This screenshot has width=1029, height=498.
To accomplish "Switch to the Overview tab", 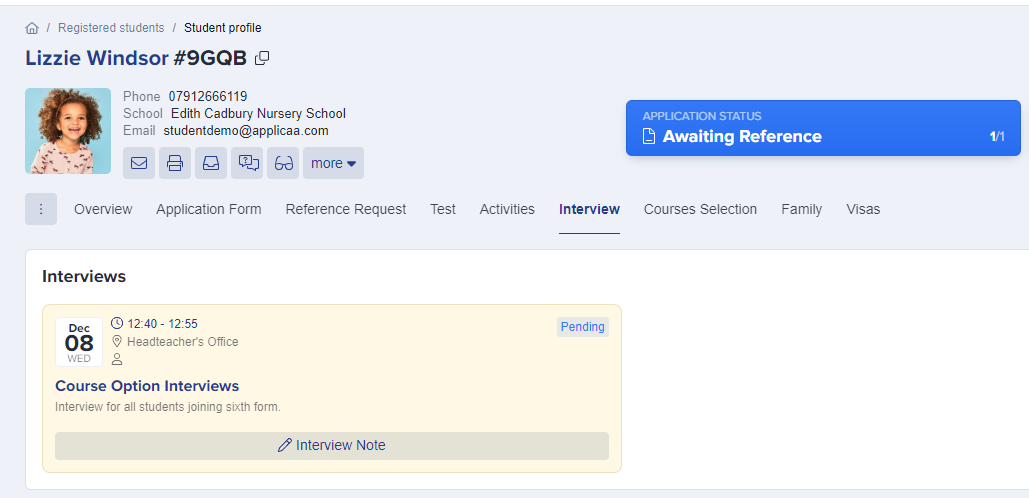I will (x=103, y=209).
